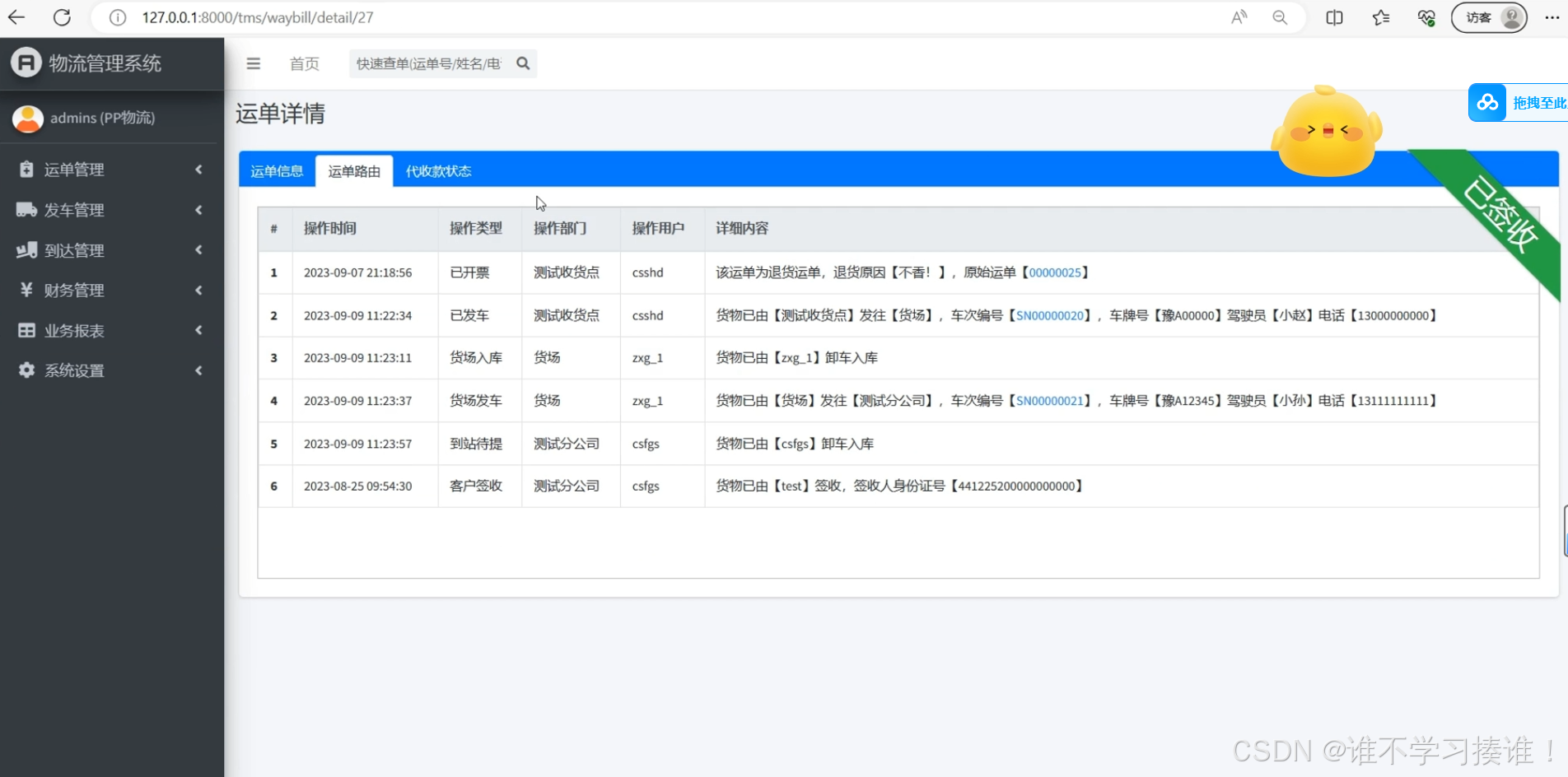Click the 运单详情 page heading

280,114
